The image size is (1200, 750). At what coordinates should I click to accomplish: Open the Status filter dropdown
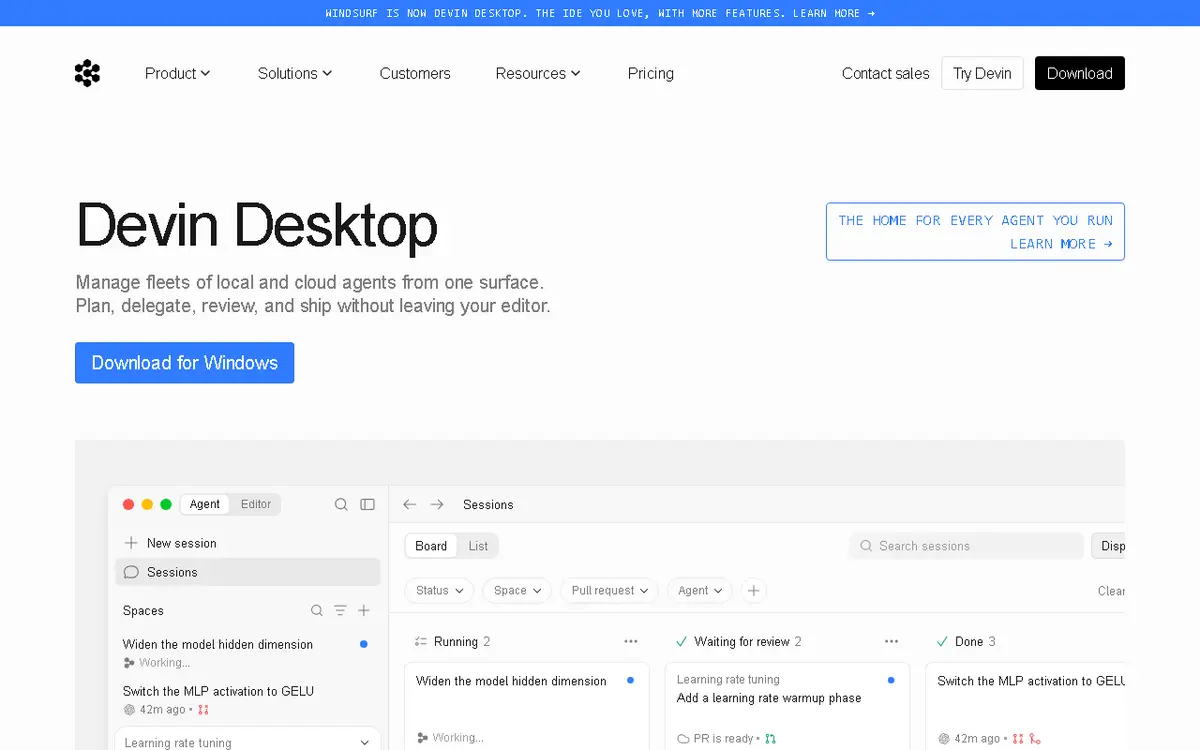coord(439,591)
